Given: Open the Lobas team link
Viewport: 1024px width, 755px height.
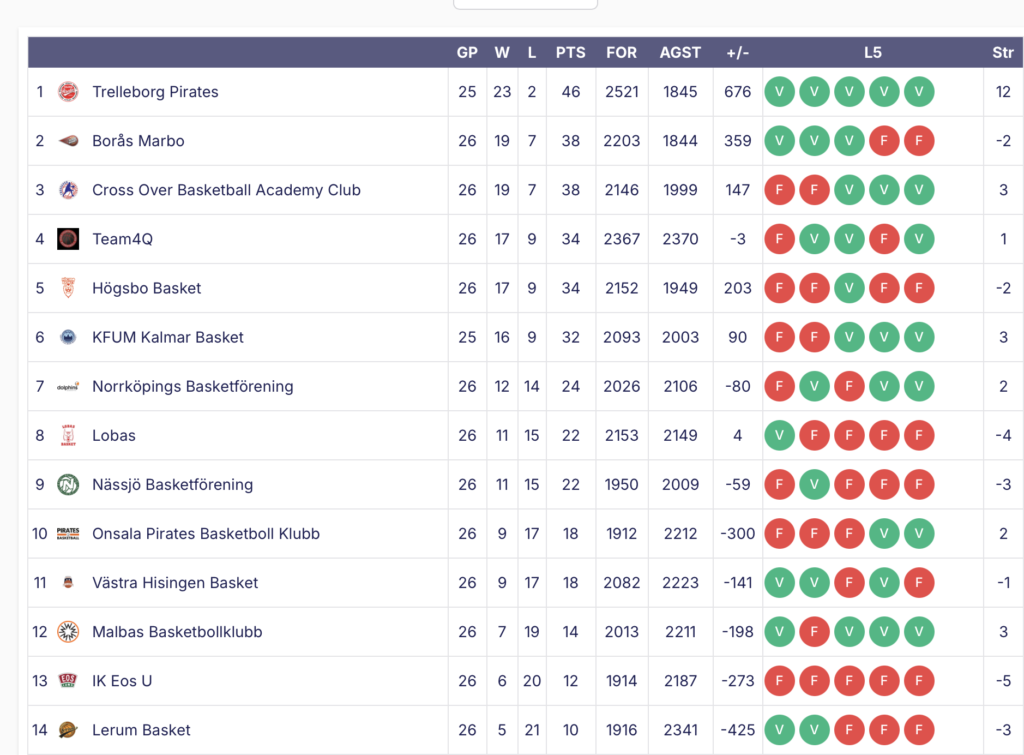Looking at the screenshot, I should tap(114, 436).
